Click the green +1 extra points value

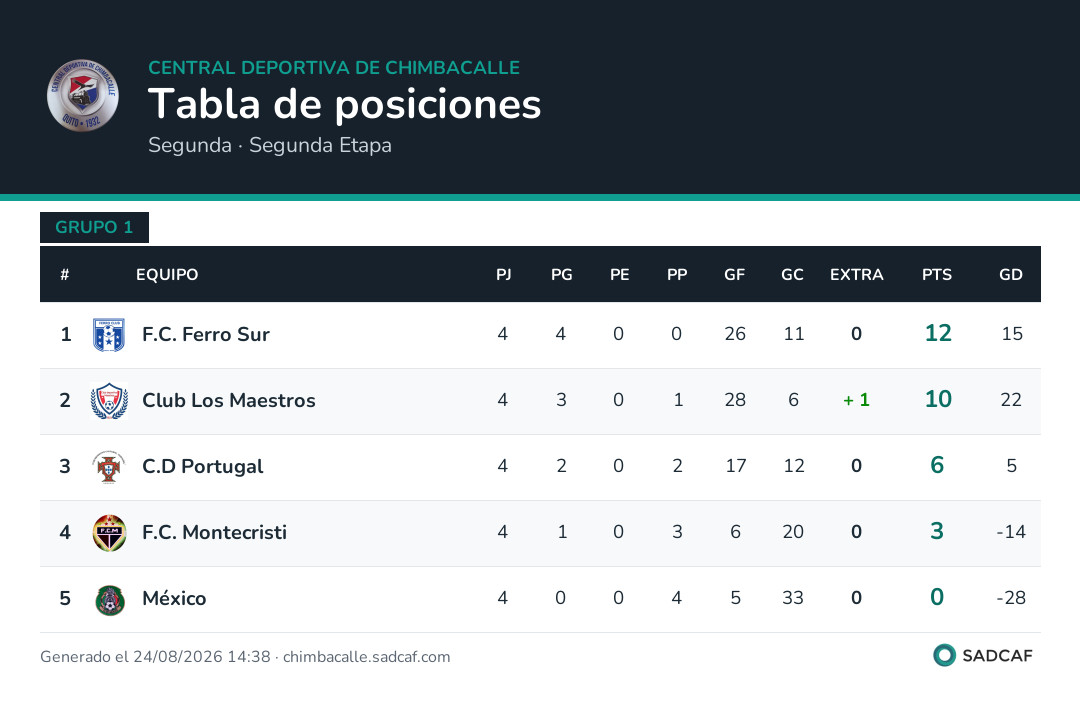(856, 399)
